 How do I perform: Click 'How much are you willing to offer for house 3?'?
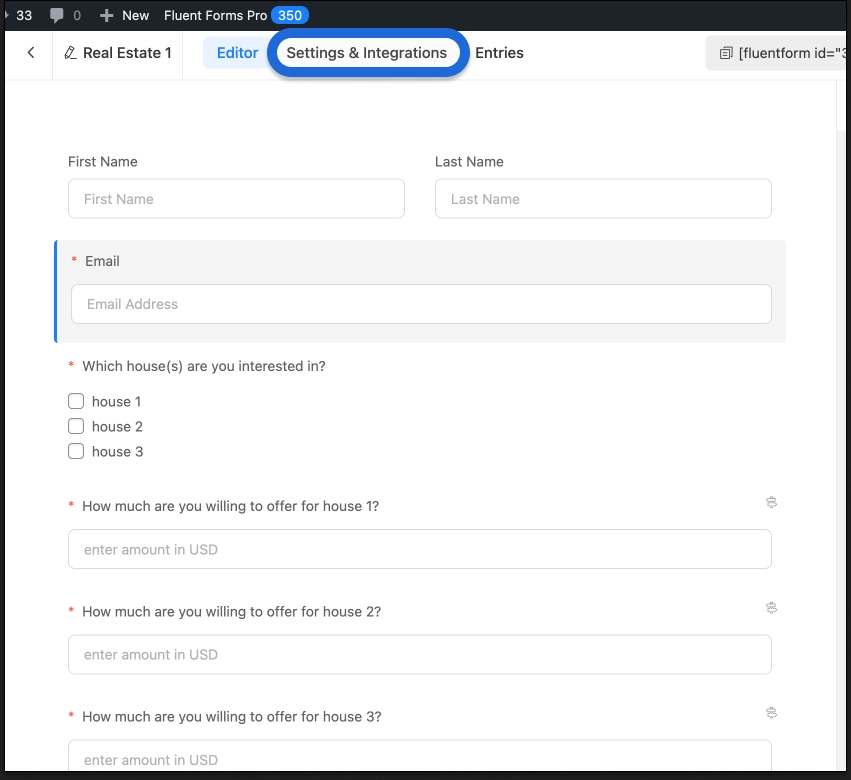(232, 716)
